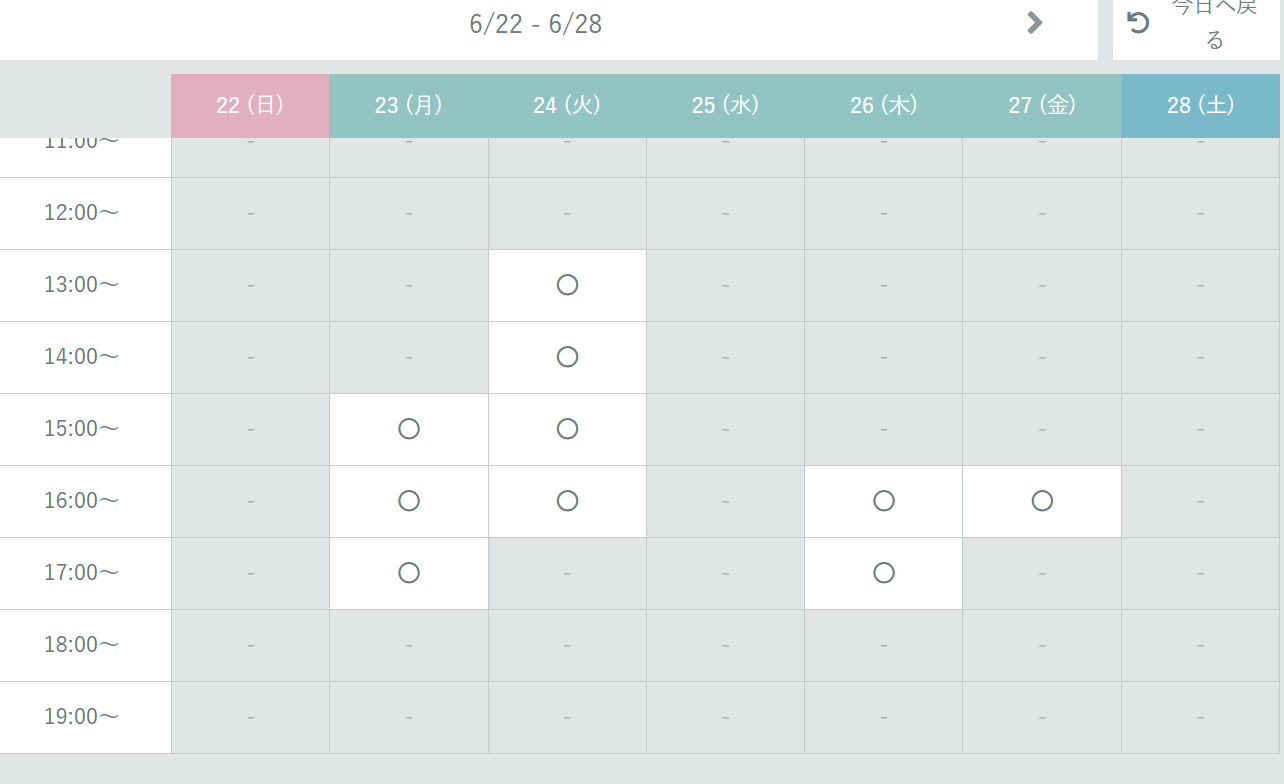The image size is (1284, 784).
Task: Click the 6/22 - 6/28 date range label
Action: click(535, 24)
